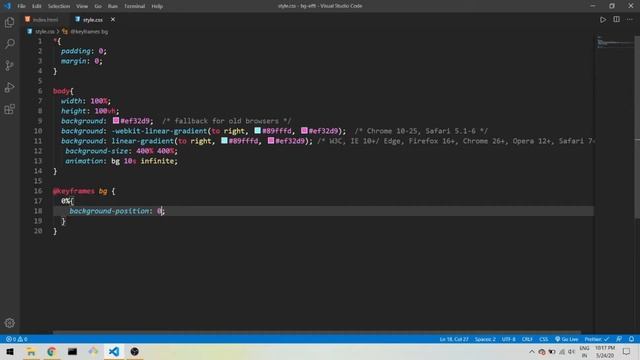Click the Visual Studio Code taskbar icon
Viewport: 640px width, 360px height.
point(114,351)
